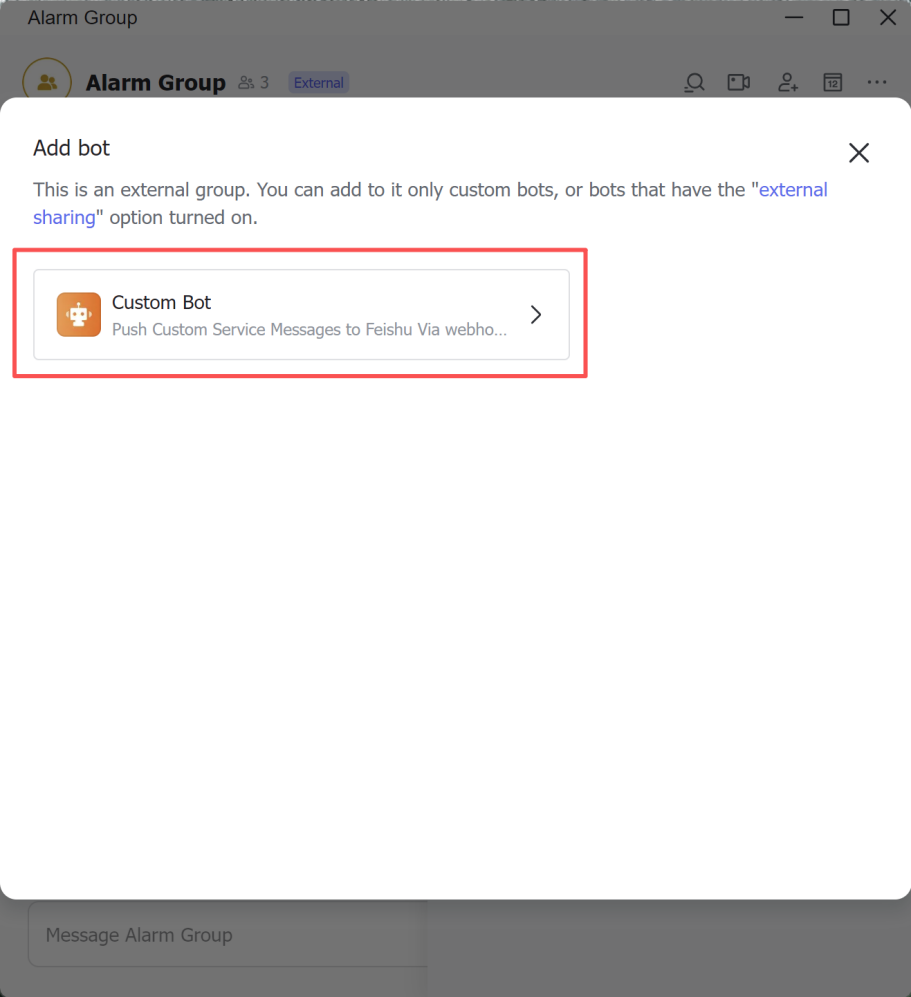
Task: Click the member count icon showing 3
Action: 254,83
